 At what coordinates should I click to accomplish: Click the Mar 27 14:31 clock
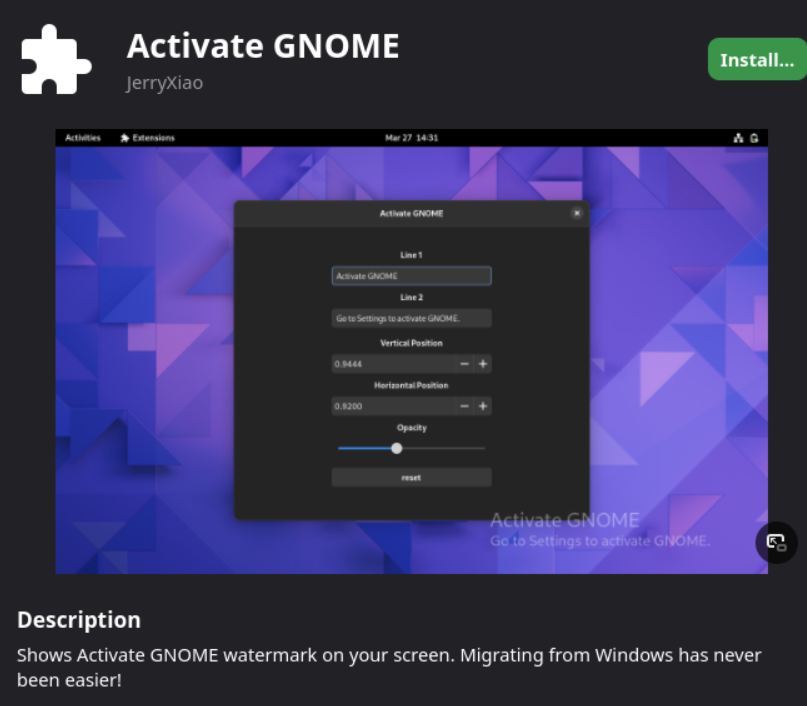pyautogui.click(x=411, y=138)
